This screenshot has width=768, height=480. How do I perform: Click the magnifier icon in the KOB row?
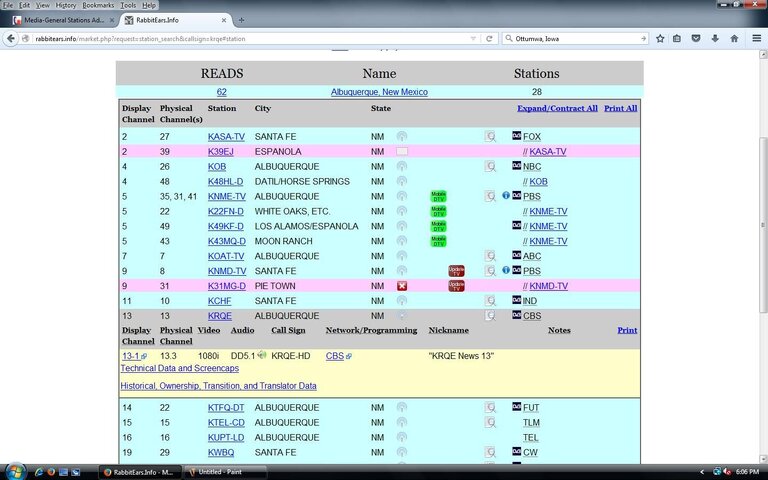[490, 167]
